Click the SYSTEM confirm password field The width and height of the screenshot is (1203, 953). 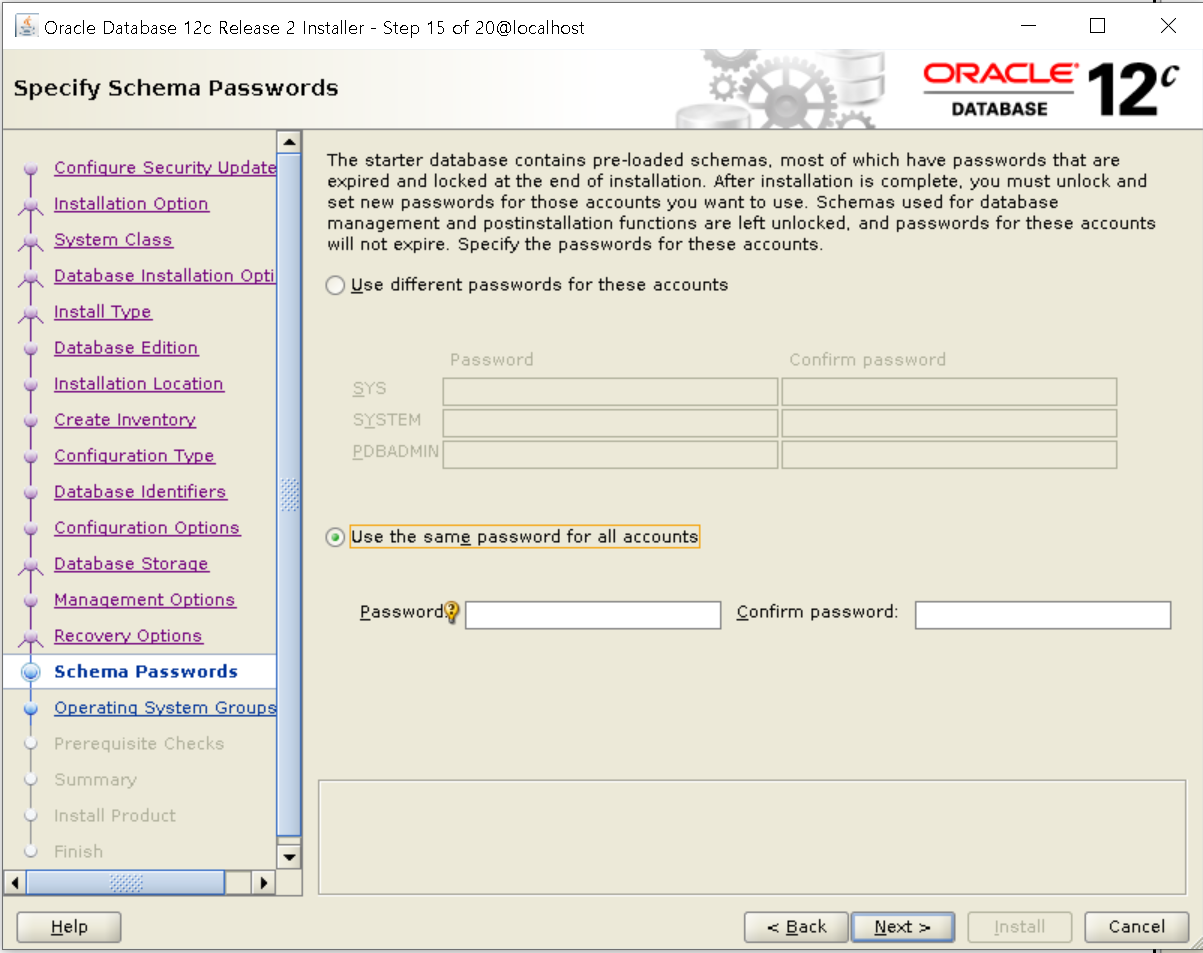[949, 423]
